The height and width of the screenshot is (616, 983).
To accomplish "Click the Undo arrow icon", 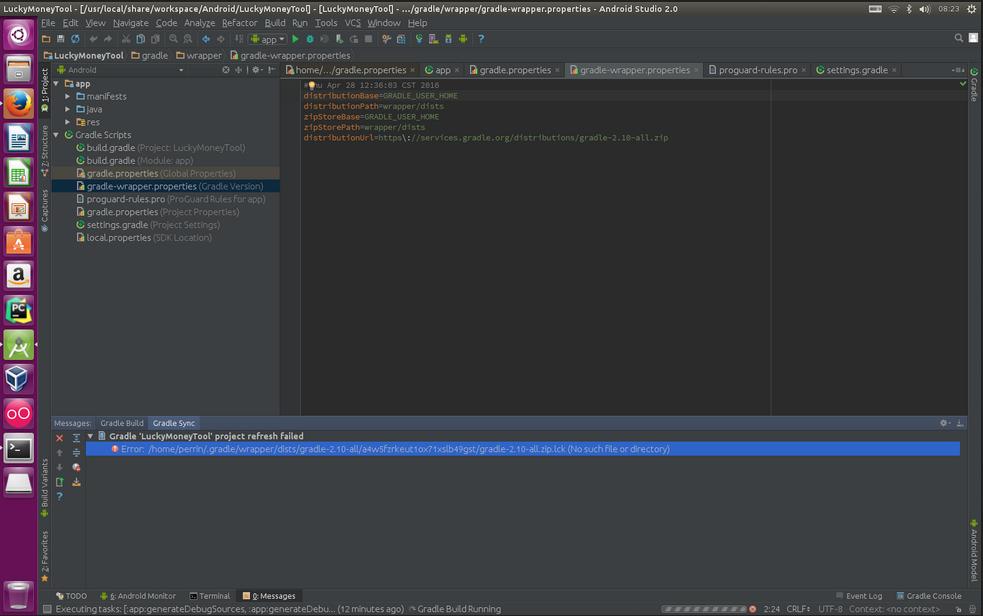I will pyautogui.click(x=93, y=39).
